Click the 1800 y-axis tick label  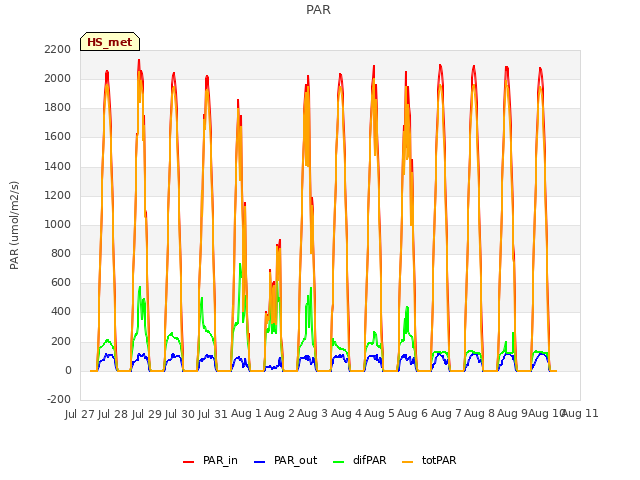pos(58,108)
